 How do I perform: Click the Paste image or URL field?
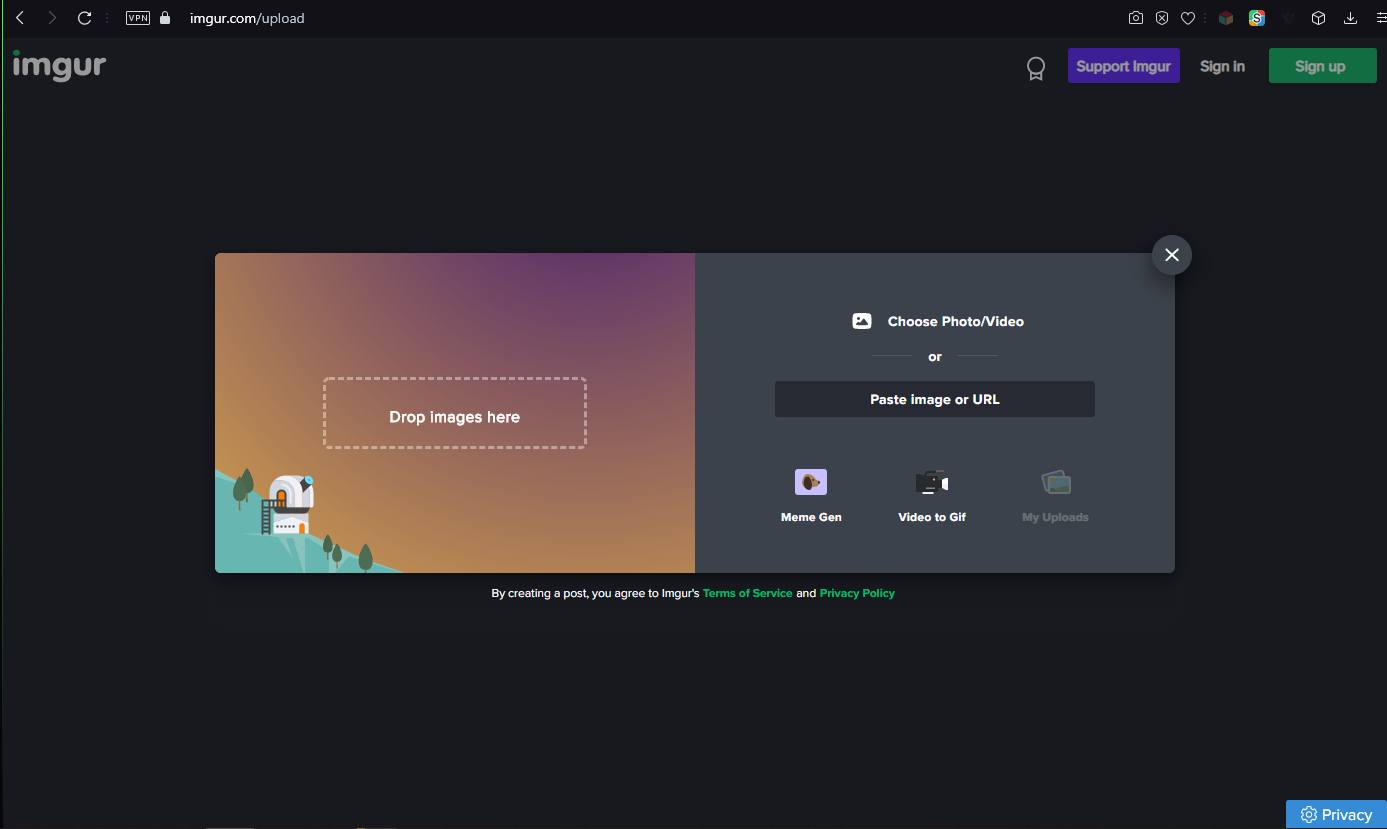934,399
